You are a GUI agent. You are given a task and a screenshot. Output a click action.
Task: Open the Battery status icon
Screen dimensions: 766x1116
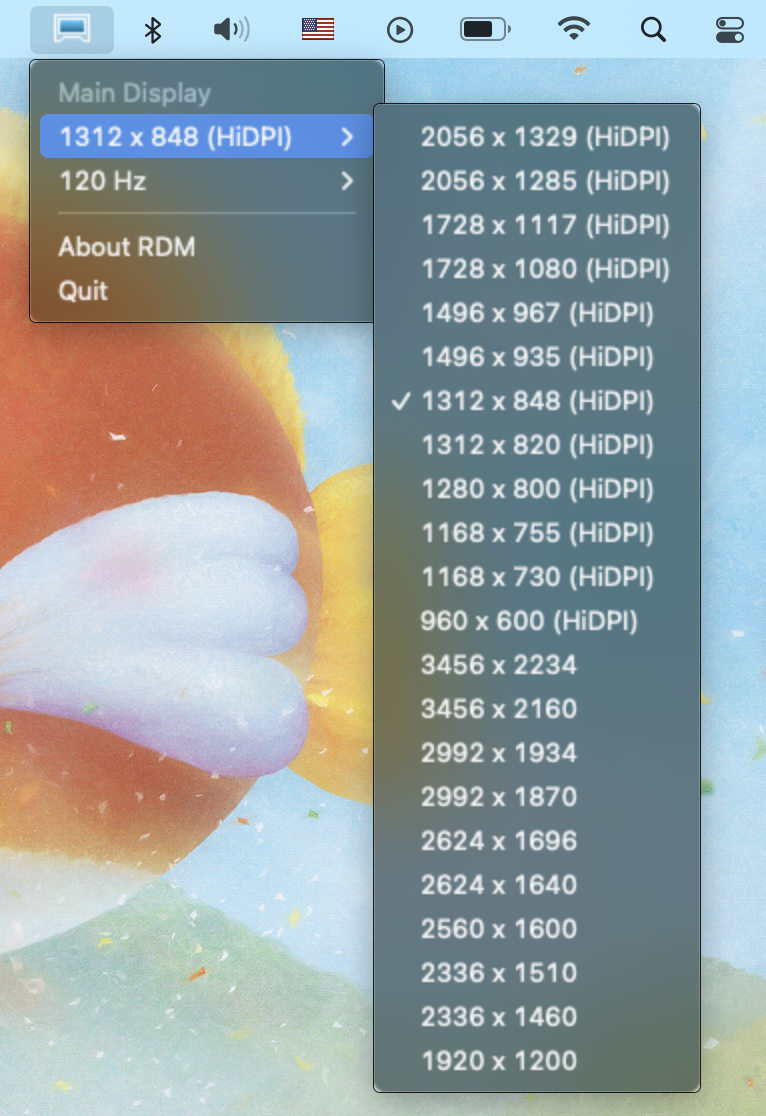(x=486, y=29)
